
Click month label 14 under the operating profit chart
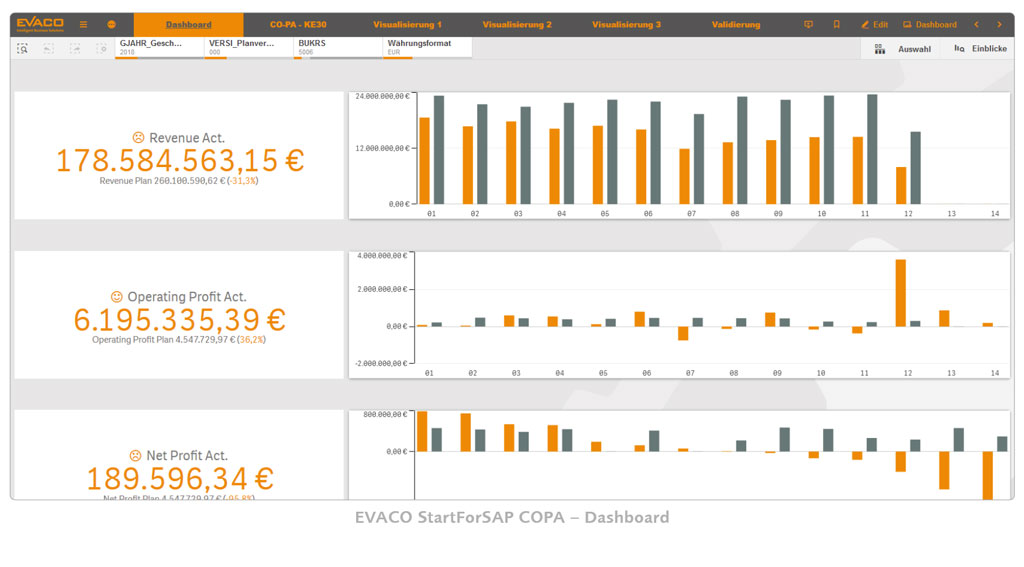(x=995, y=373)
